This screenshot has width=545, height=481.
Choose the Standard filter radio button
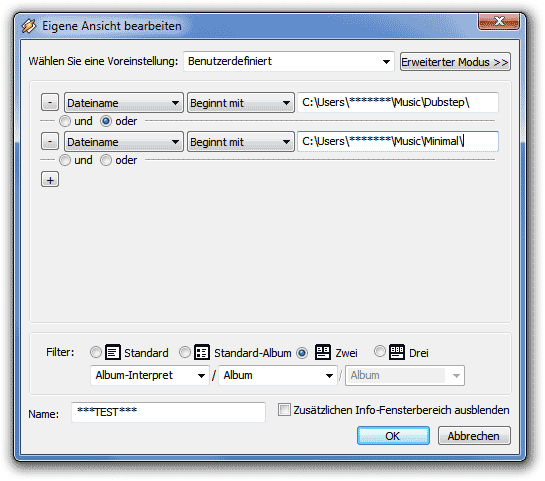[x=96, y=352]
